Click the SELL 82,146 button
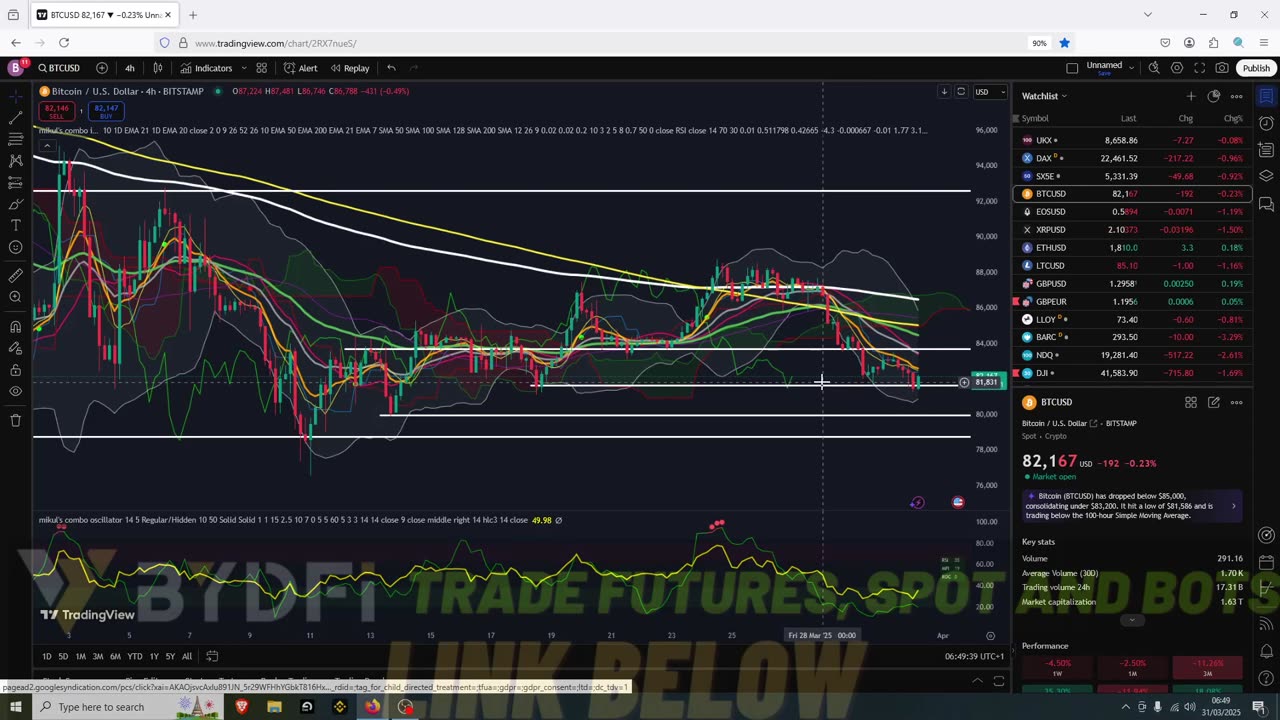This screenshot has height=720, width=1280. pyautogui.click(x=57, y=111)
